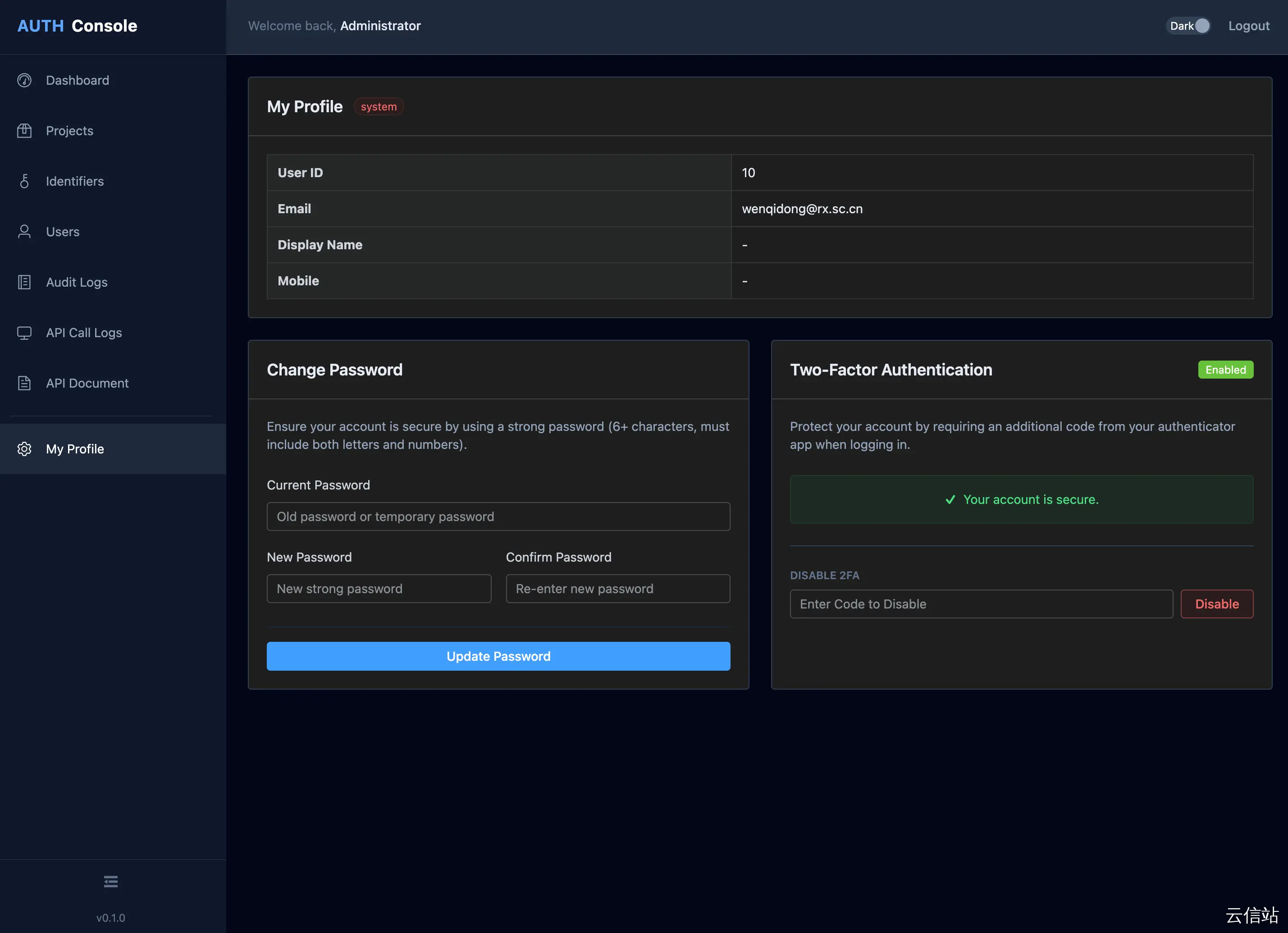1288x933 pixels.
Task: Click the API Document file icon
Action: coord(24,383)
